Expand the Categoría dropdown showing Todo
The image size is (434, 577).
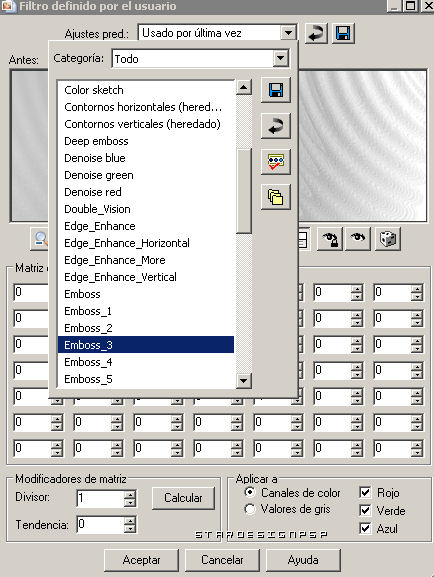[x=280, y=58]
